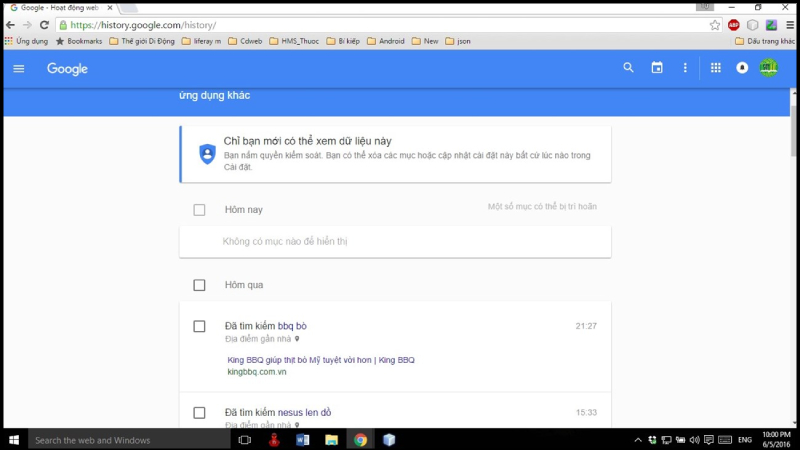Open File Explorer from taskbar

coord(332,440)
